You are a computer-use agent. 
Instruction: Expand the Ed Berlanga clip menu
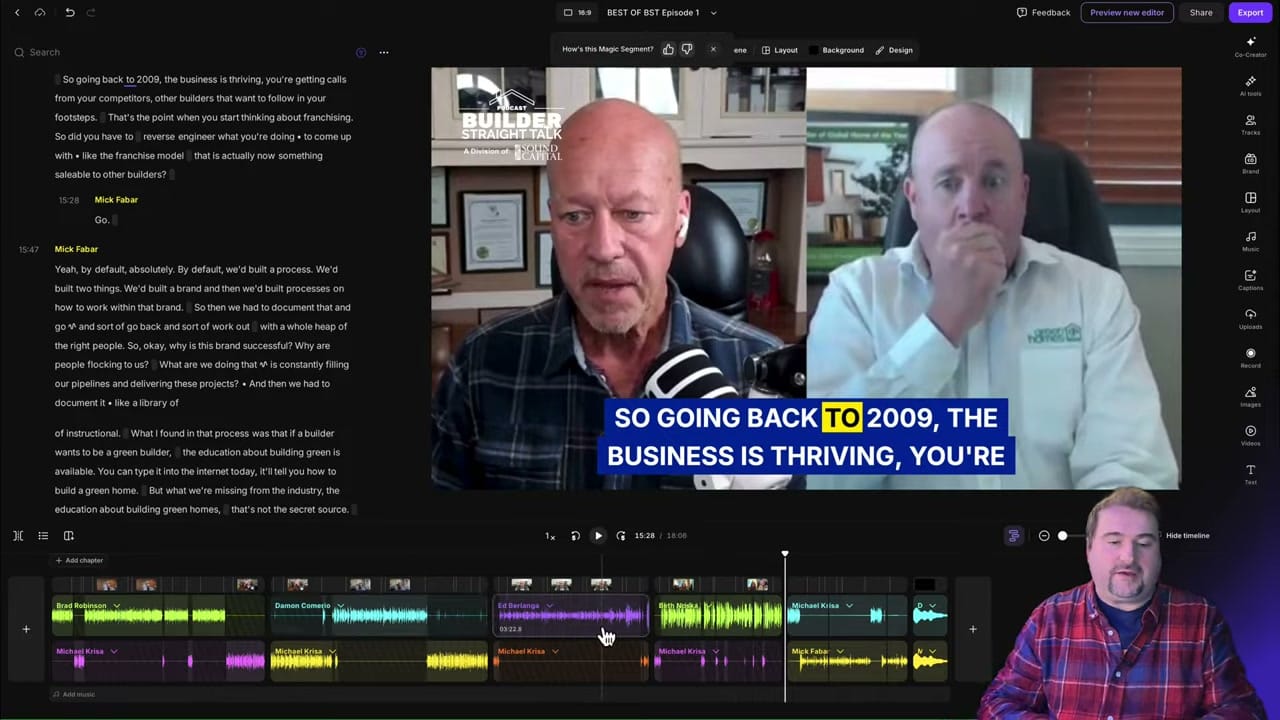(549, 606)
